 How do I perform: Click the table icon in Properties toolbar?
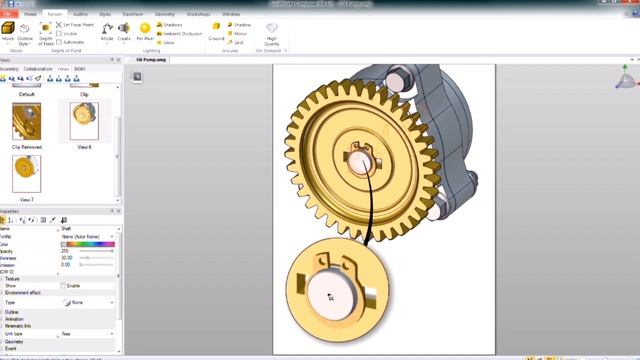43,220
